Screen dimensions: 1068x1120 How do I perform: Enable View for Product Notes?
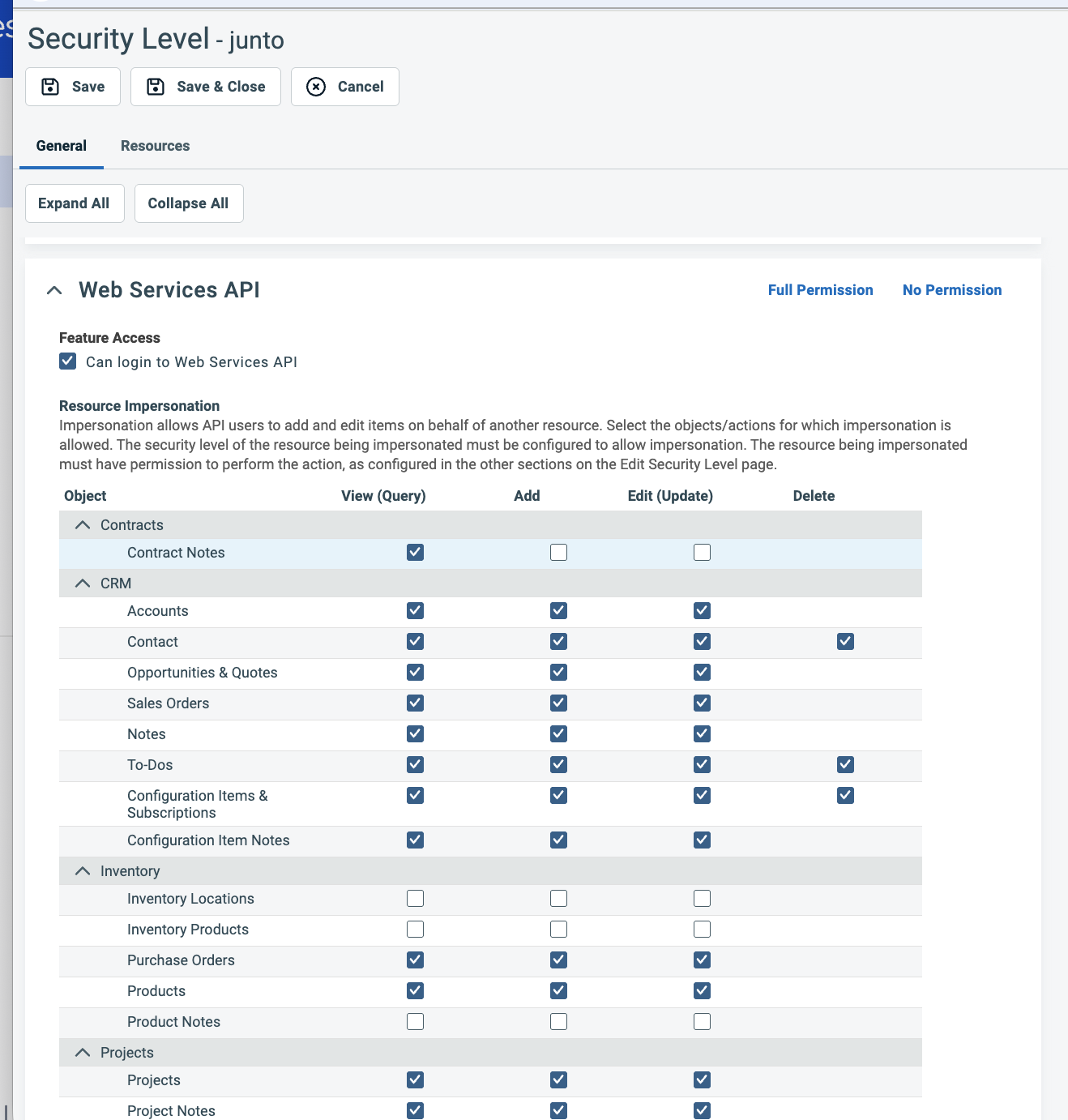click(416, 1022)
